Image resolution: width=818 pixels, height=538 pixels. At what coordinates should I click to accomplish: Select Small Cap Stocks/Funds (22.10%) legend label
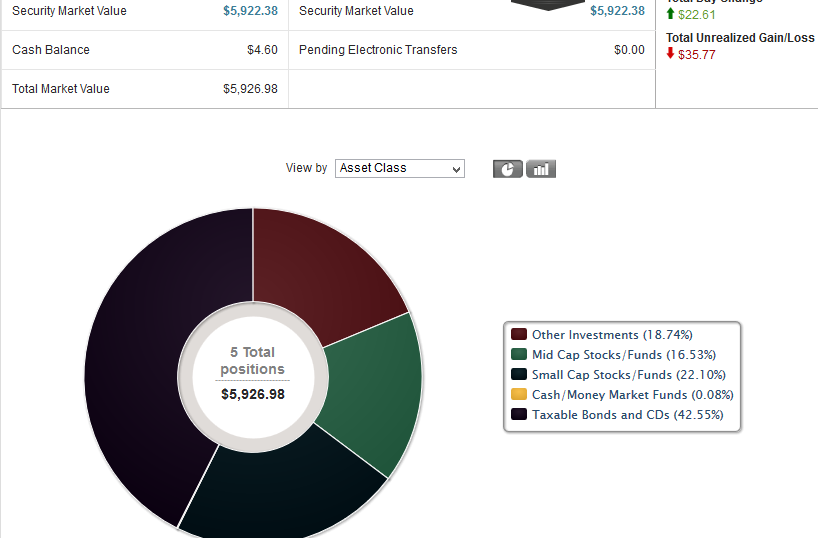(x=629, y=375)
